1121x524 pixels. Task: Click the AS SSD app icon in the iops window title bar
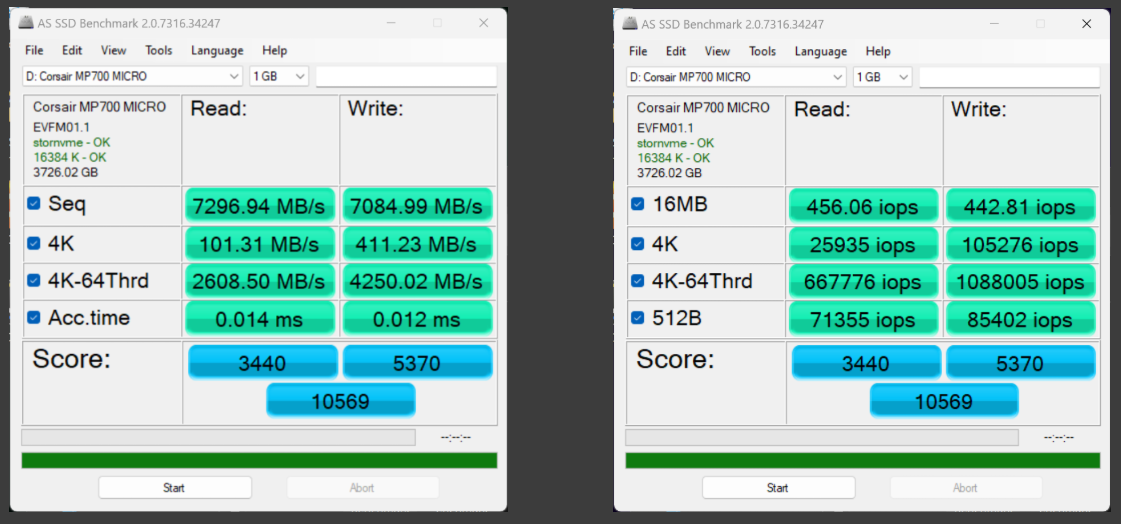[629, 23]
